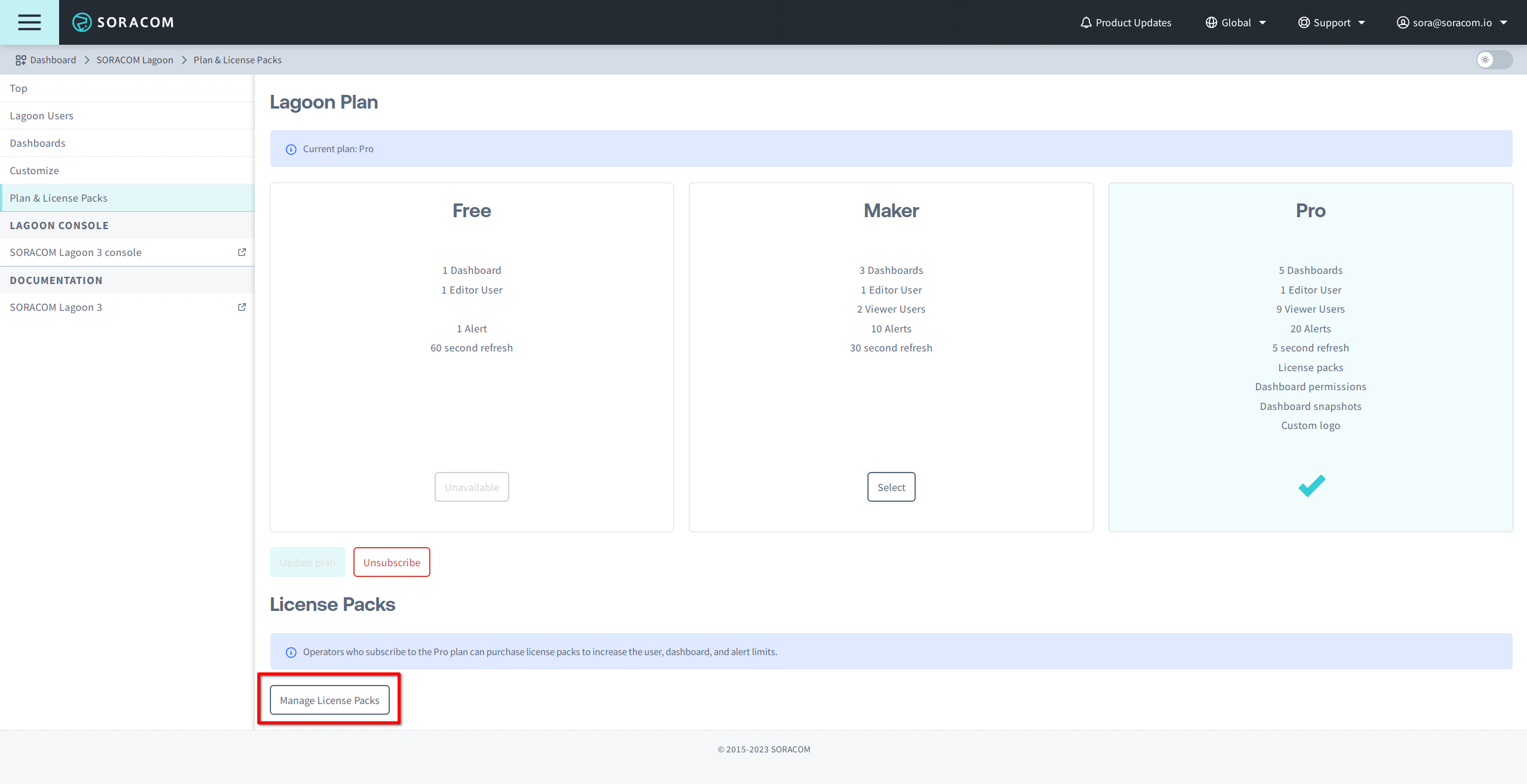Click the Product Updates bell icon
Viewport: 1527px width, 784px height.
pyautogui.click(x=1086, y=22)
